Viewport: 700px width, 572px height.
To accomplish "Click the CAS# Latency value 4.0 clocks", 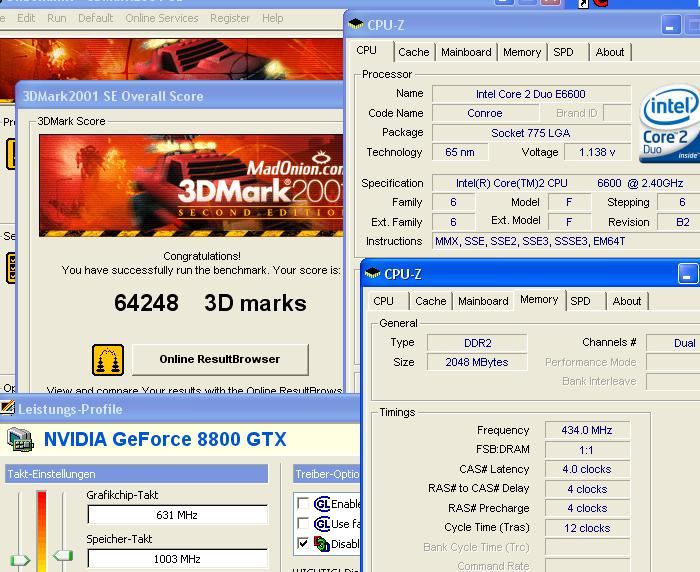I will [587, 470].
